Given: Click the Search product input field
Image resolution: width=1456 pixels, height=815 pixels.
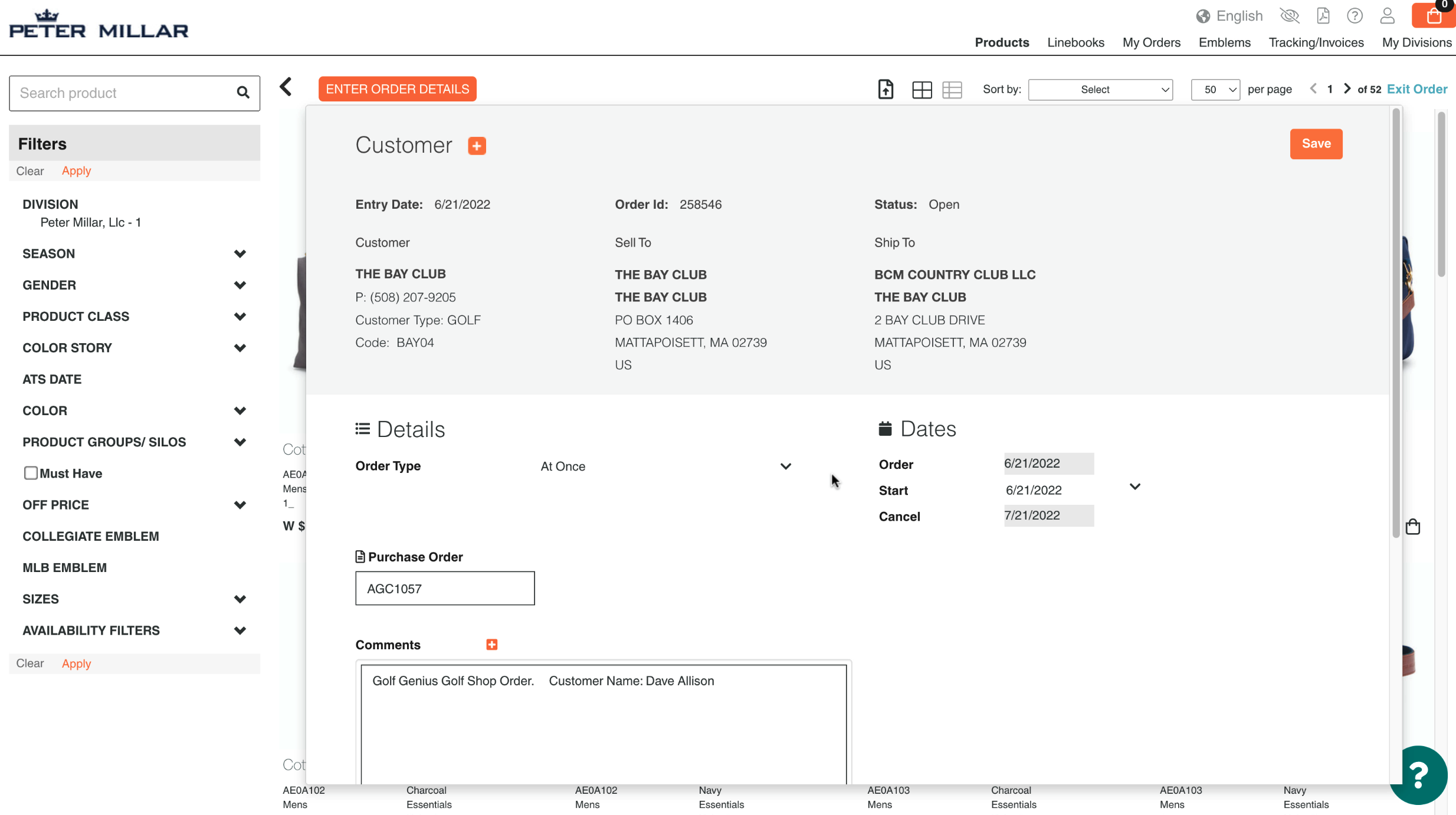Looking at the screenshot, I should click(x=135, y=93).
